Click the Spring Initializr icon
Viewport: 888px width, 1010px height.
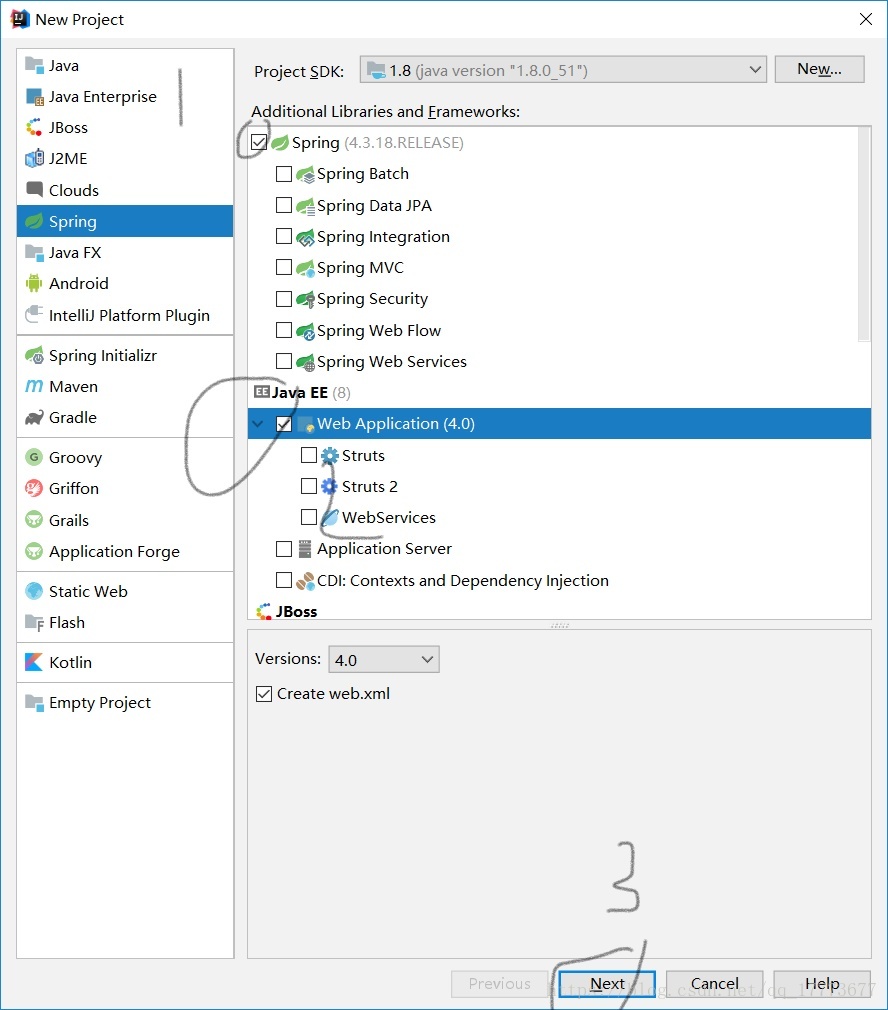click(33, 355)
